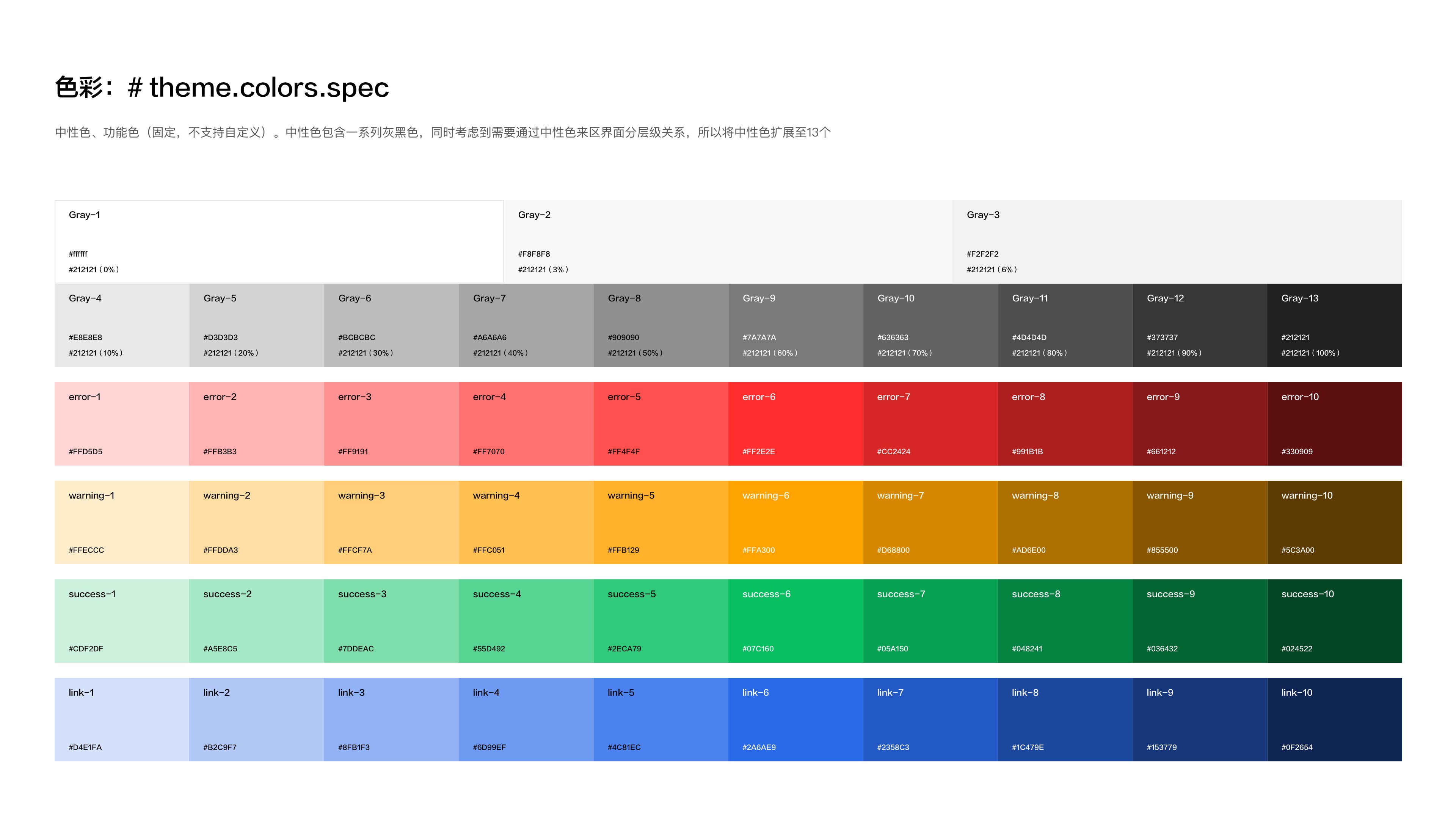Click the error-1 #FFD5D5 swatch
Viewport: 1456px width, 819px height.
121,424
